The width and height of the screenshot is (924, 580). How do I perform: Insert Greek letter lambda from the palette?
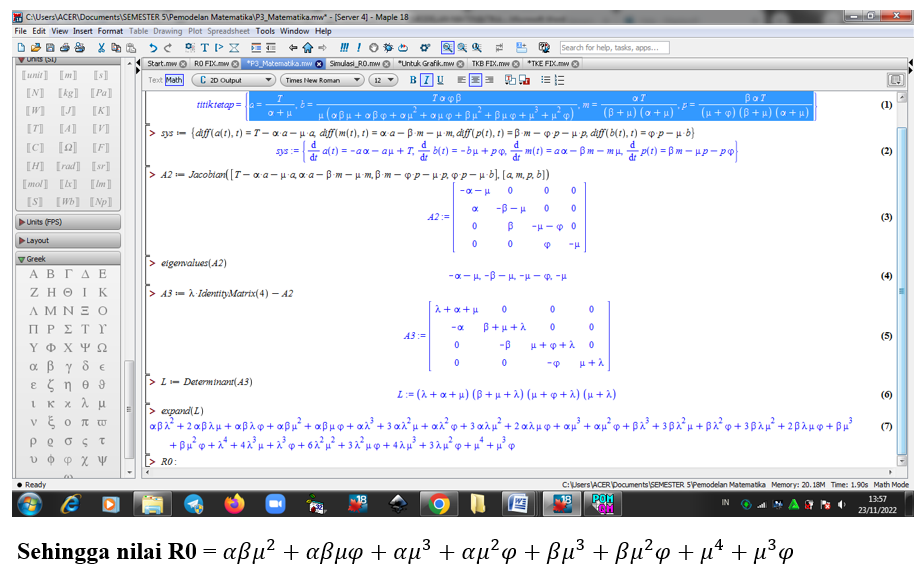(x=84, y=402)
